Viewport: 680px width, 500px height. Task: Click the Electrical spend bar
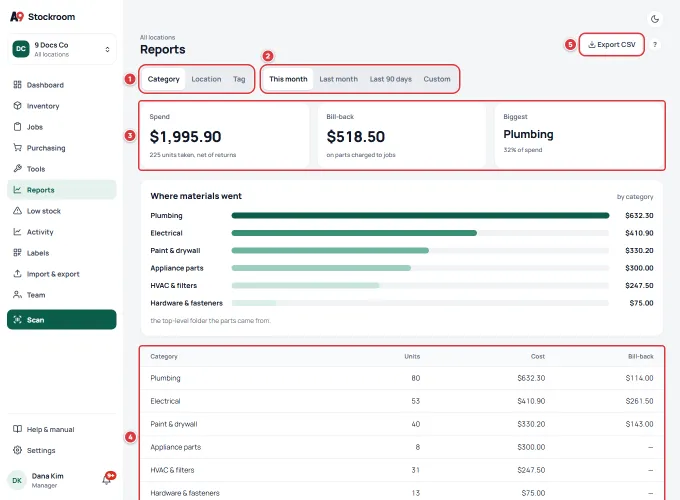coord(354,233)
